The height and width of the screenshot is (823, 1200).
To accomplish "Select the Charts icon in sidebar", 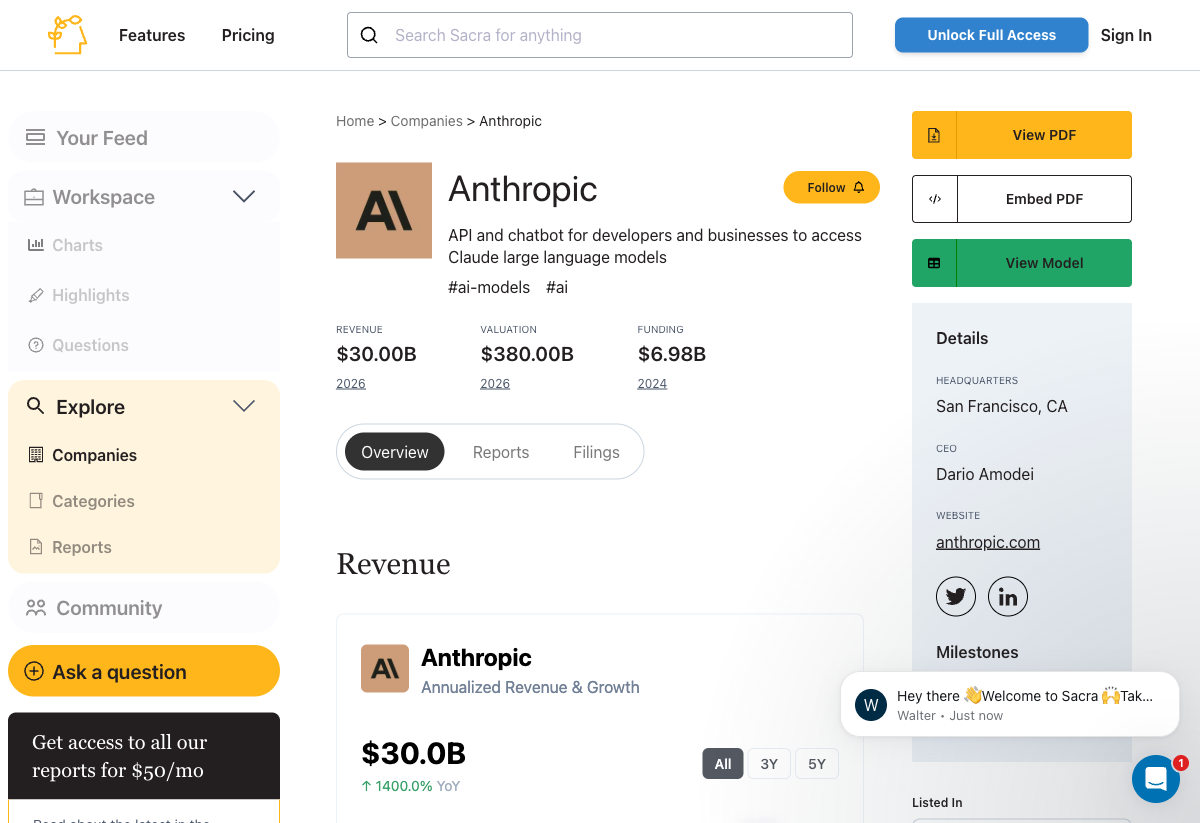I will click(x=36, y=245).
